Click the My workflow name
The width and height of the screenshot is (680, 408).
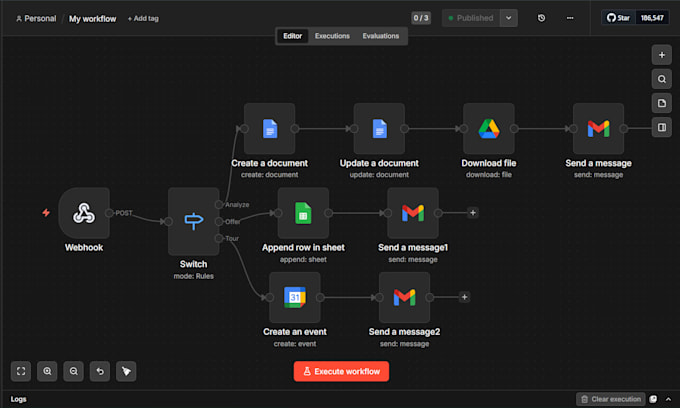(92, 19)
